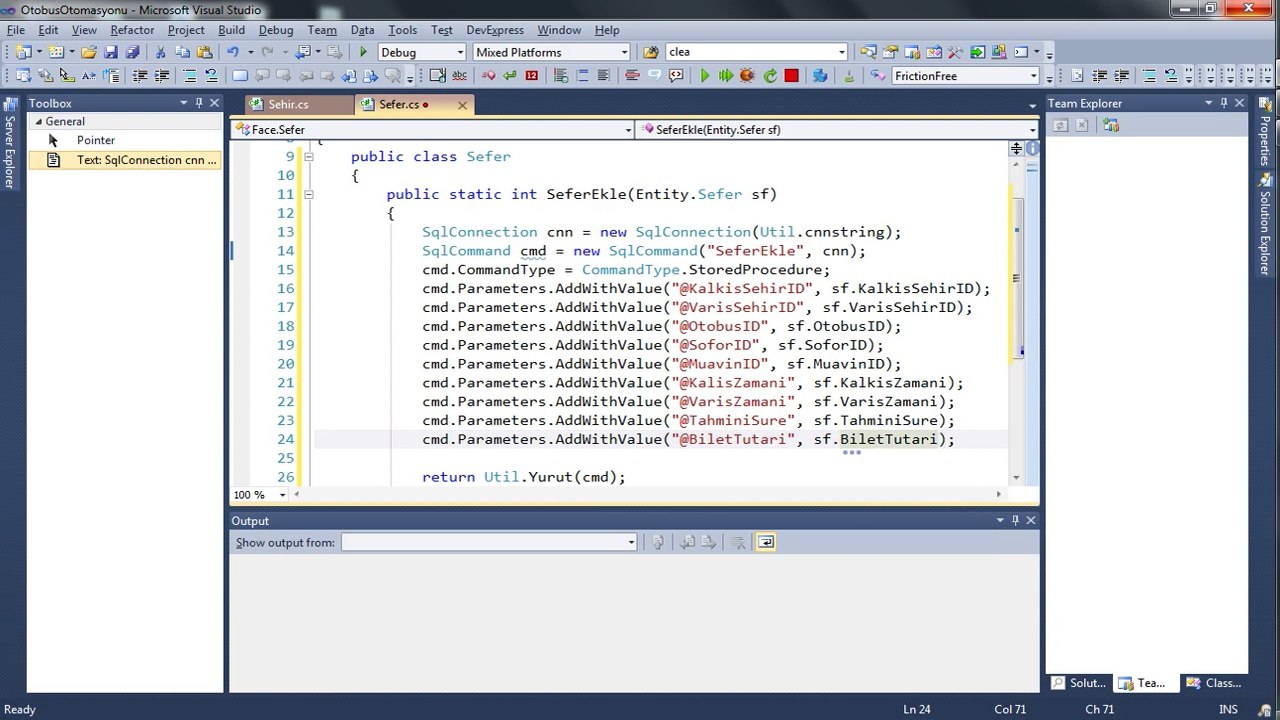1280x720 pixels.
Task: Undo the last edit with the Undo icon
Action: 232,52
